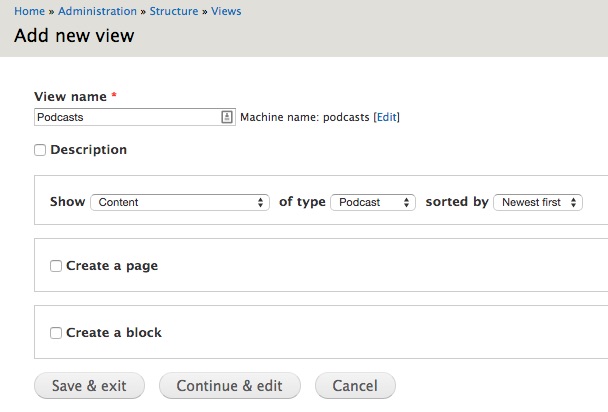Click the 'View name' field label
Screen dimensions: 608x412
(x=71, y=97)
